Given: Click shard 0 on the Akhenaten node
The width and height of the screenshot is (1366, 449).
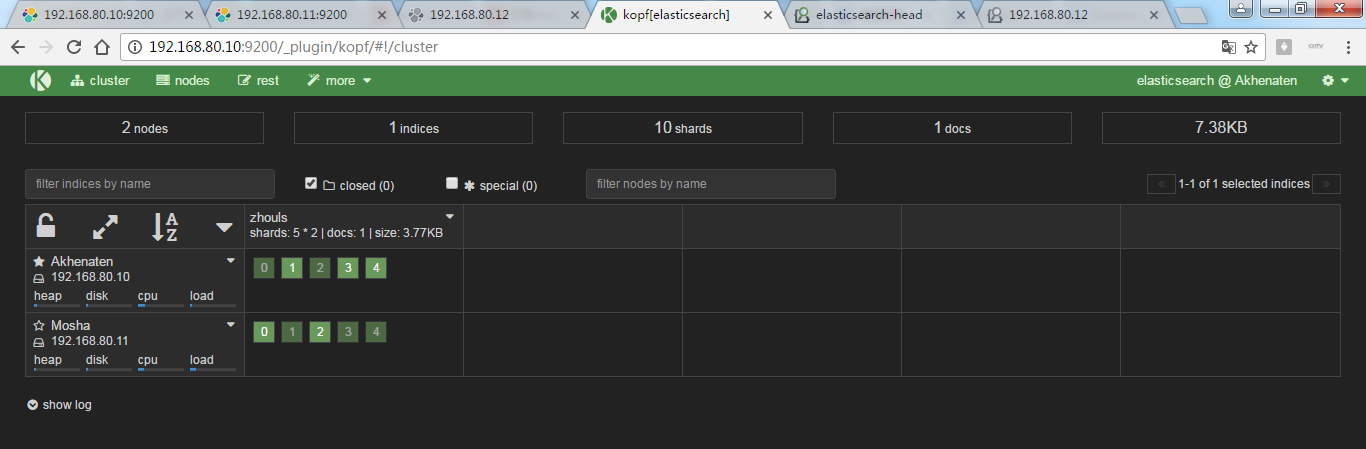Looking at the screenshot, I should [x=264, y=268].
